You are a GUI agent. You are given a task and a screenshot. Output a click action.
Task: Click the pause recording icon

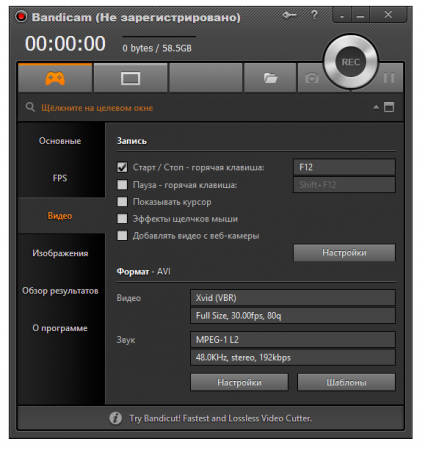point(389,78)
